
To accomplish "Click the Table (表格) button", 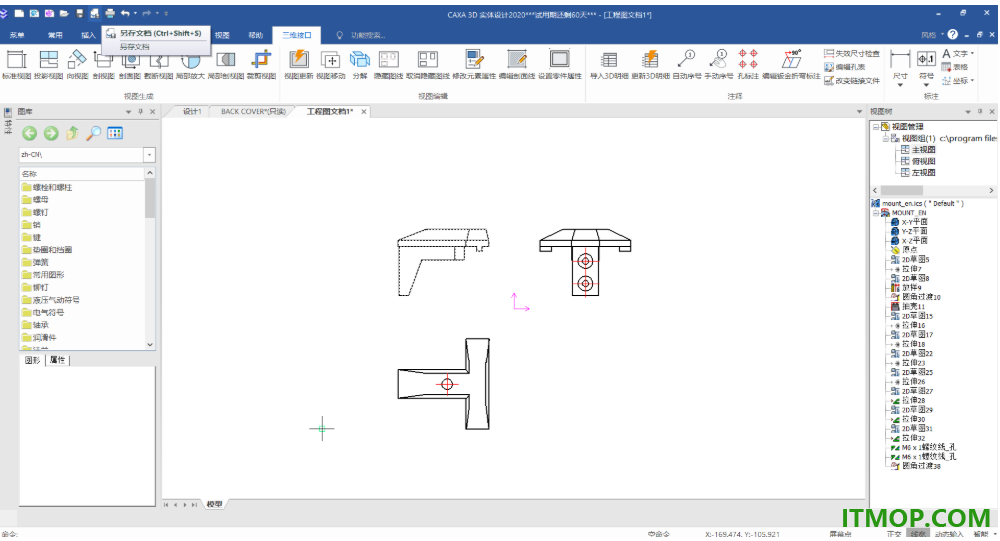I will coord(955,67).
